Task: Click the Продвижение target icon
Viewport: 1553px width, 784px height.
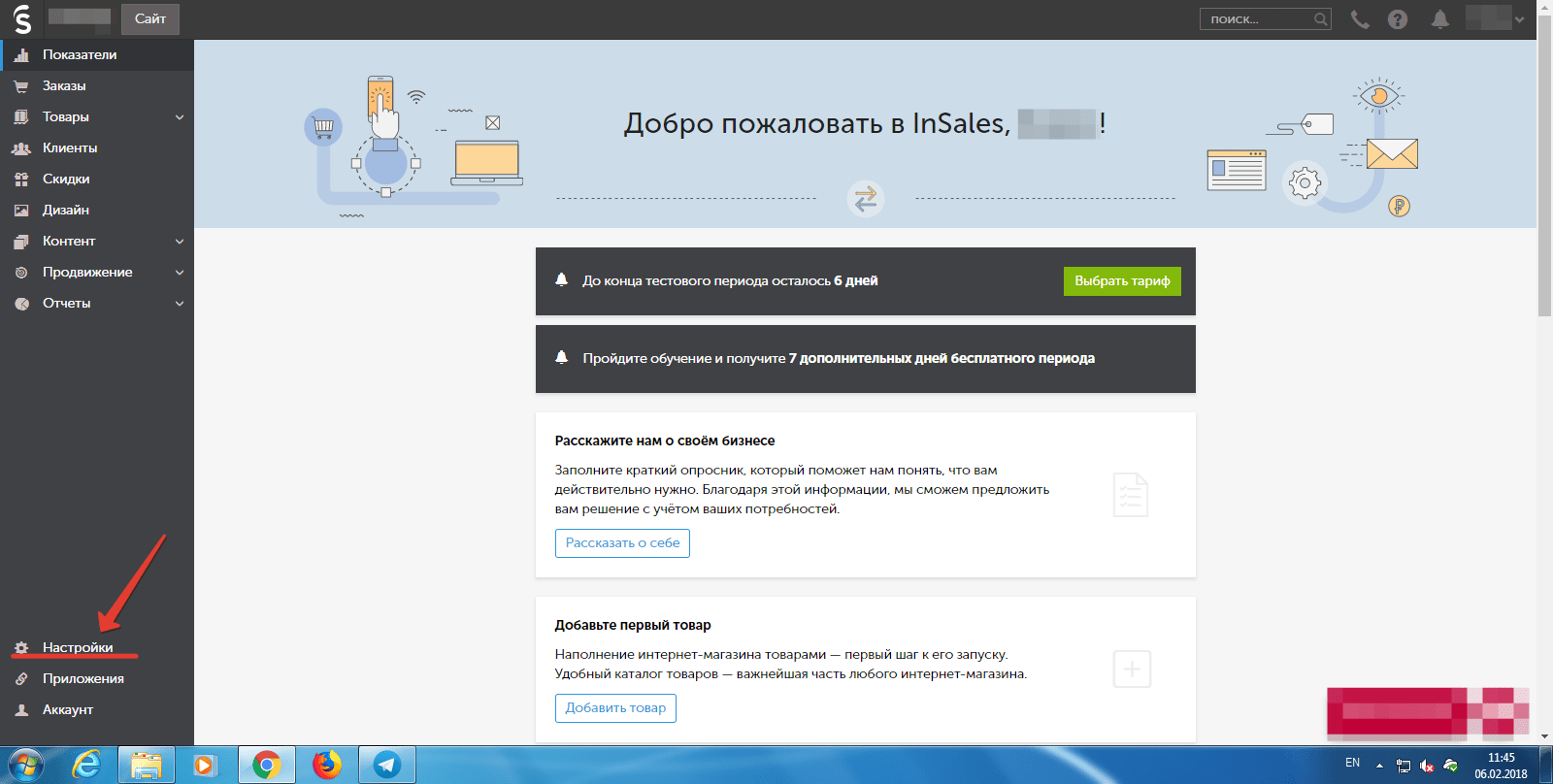Action: point(21,273)
